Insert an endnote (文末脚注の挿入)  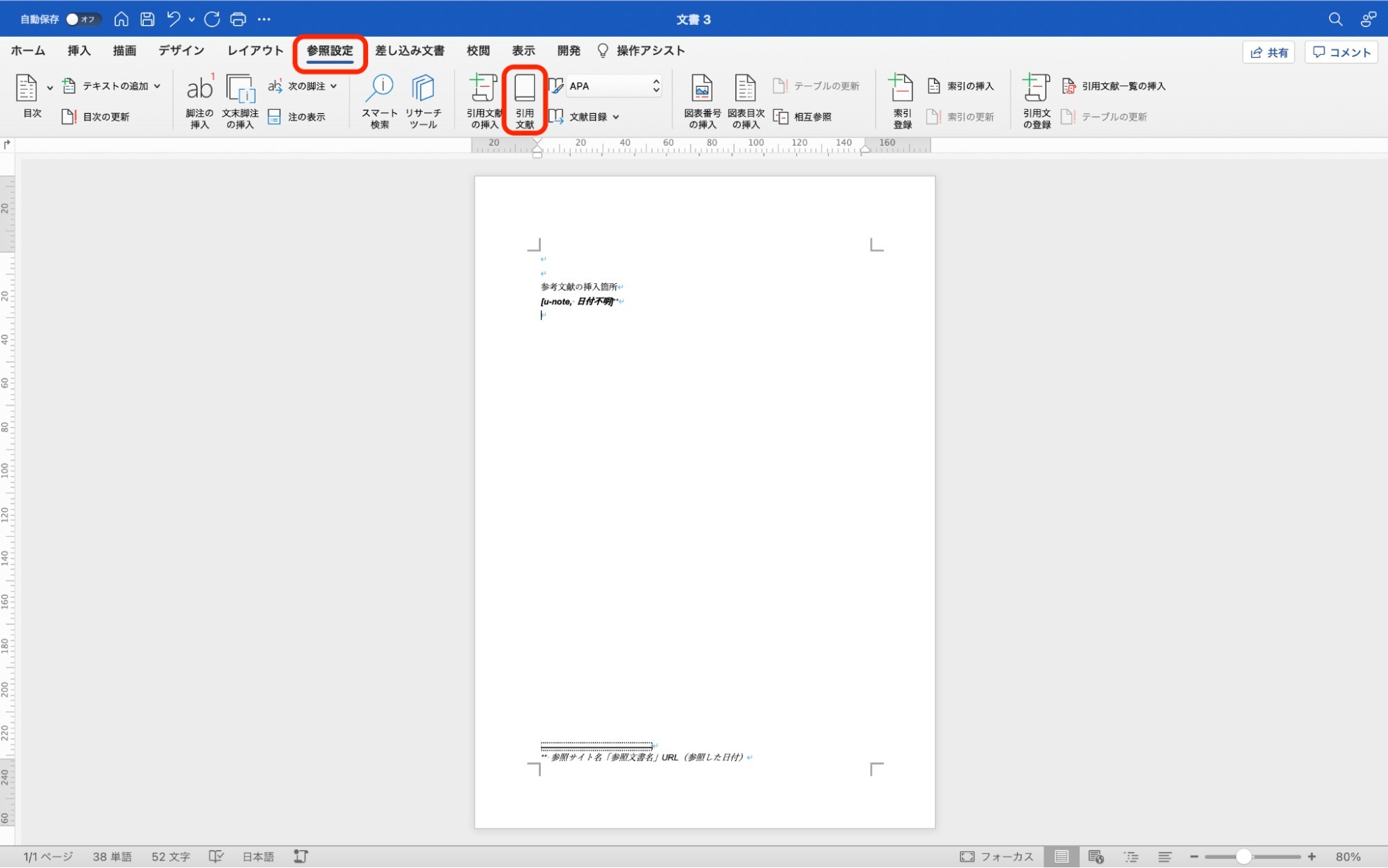point(240,101)
